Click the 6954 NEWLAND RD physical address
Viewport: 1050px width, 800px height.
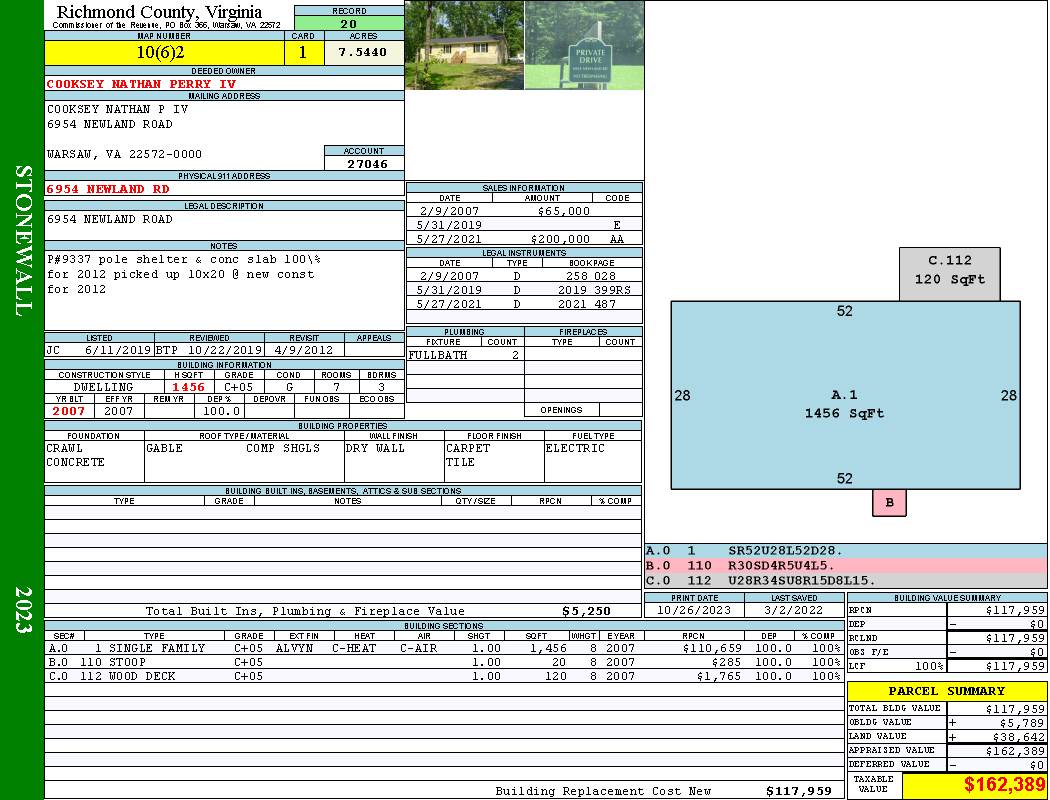108,188
